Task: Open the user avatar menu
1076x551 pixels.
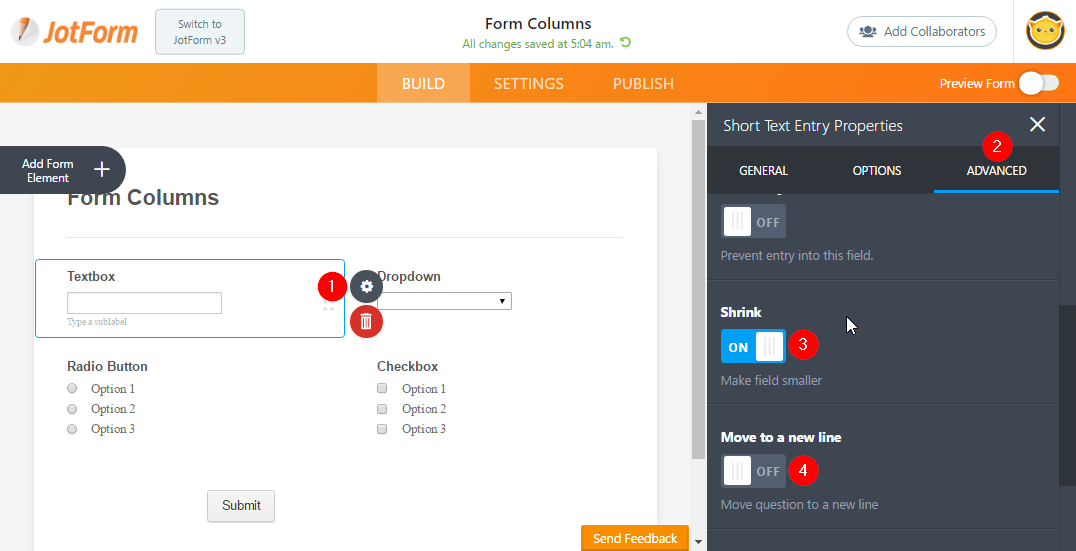Action: point(1045,31)
